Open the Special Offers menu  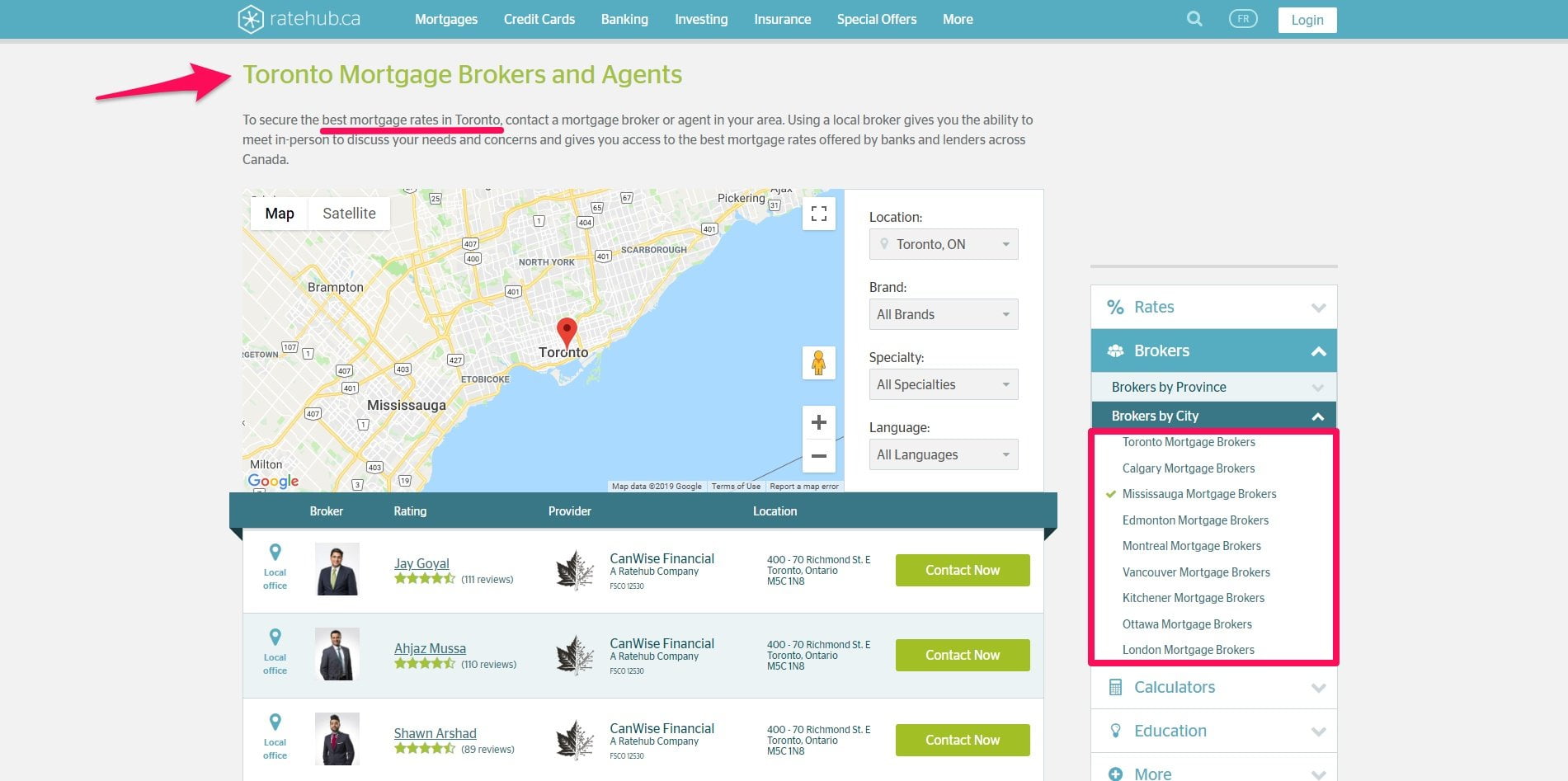click(877, 19)
